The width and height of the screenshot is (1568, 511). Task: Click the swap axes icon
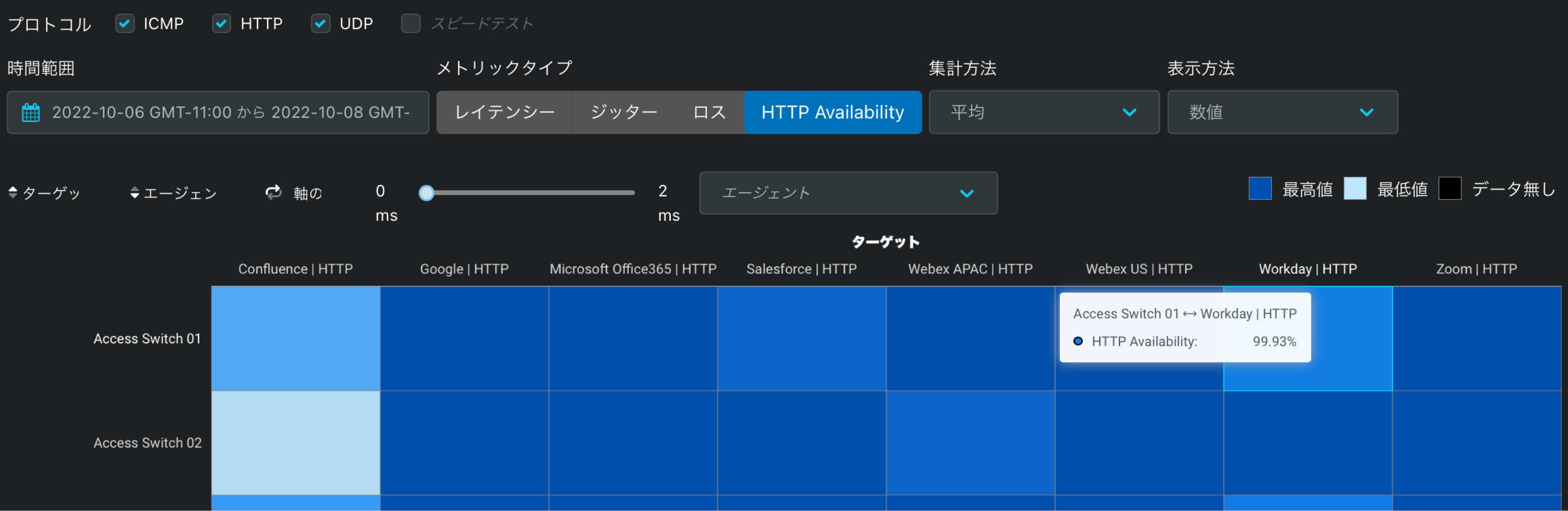[273, 192]
